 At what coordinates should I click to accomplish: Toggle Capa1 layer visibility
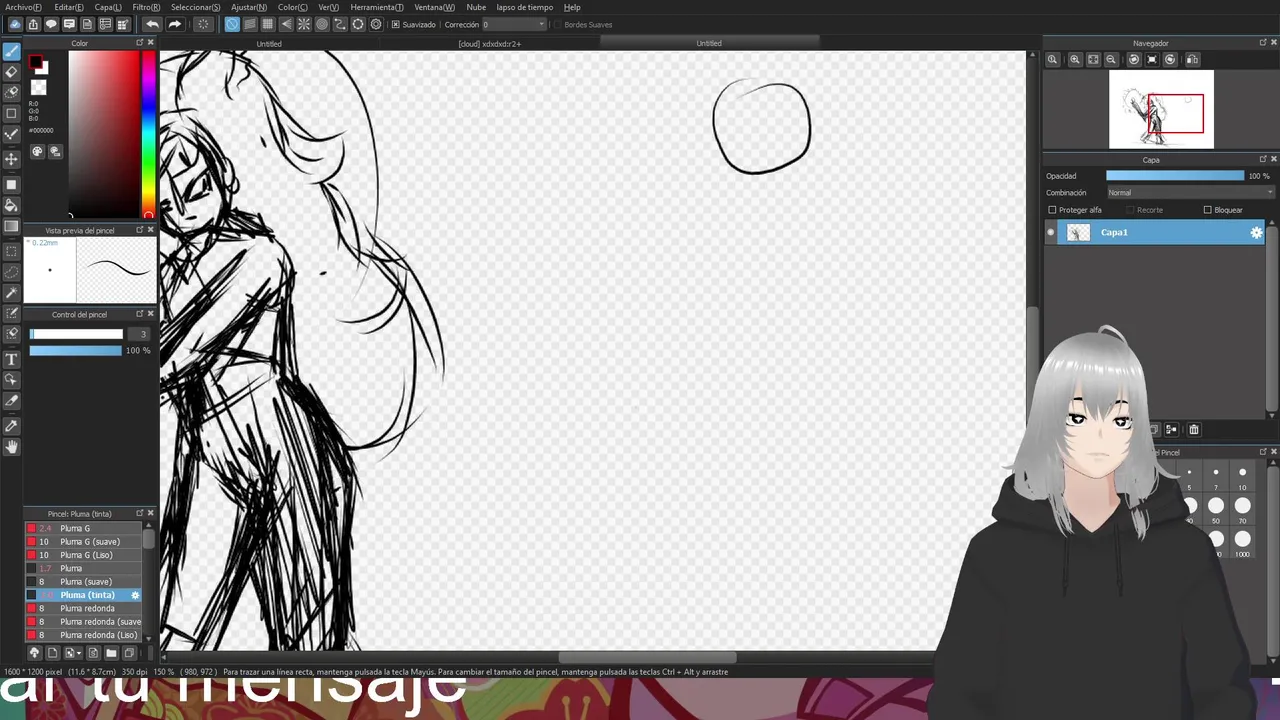coord(1050,232)
